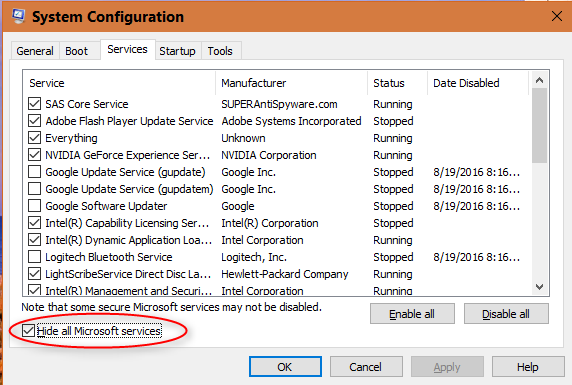Uncheck LightScribeService Direct Disc Labeling checkbox
The width and height of the screenshot is (572, 385).
(x=34, y=274)
